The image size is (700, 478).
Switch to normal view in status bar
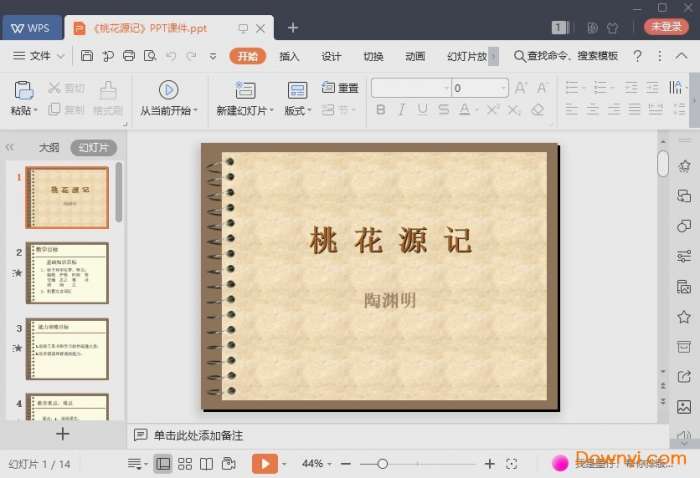[x=163, y=464]
